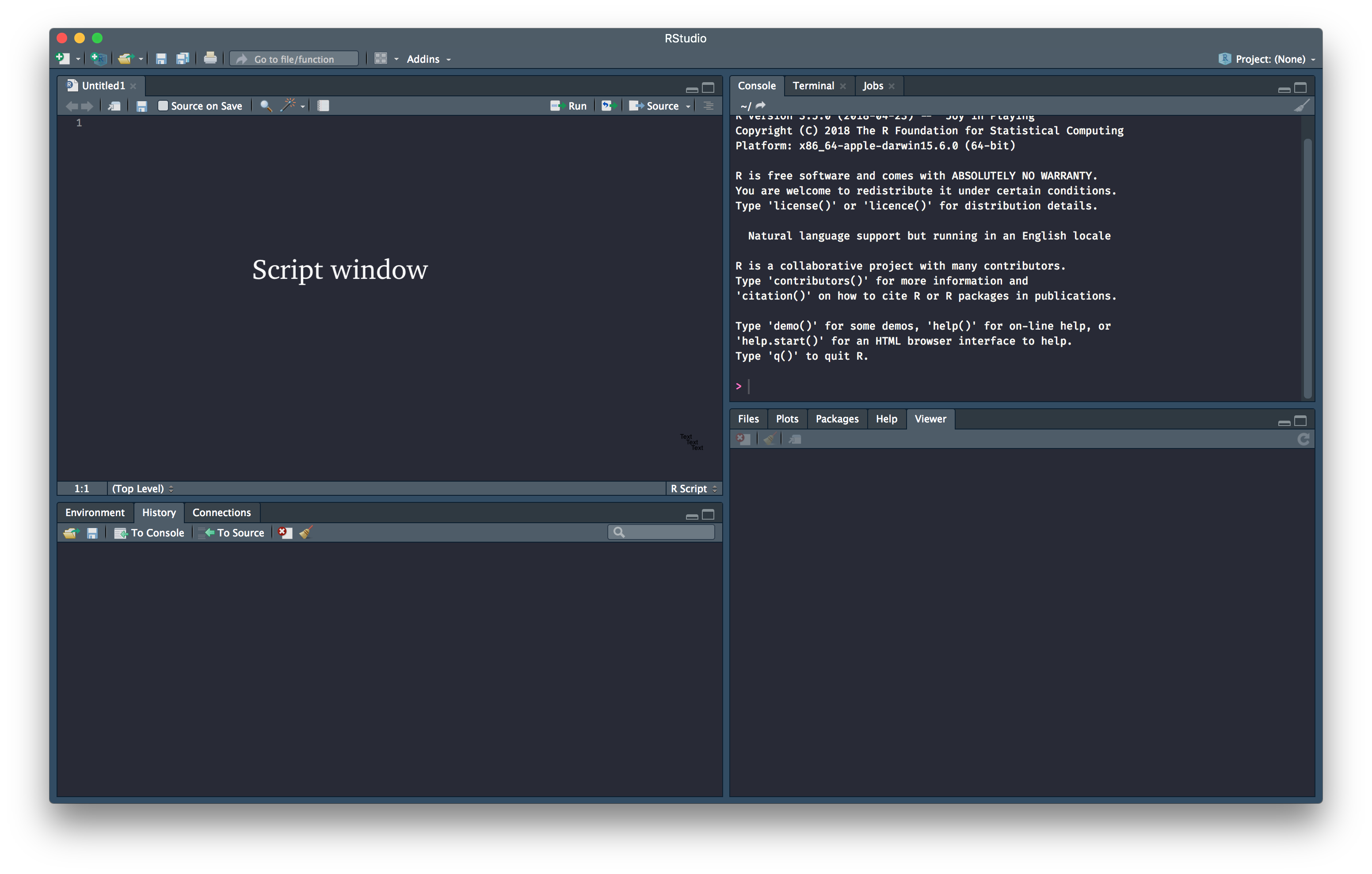Image resolution: width=1372 pixels, height=874 pixels.
Task: Open the code tools magic wand
Action: tap(288, 106)
